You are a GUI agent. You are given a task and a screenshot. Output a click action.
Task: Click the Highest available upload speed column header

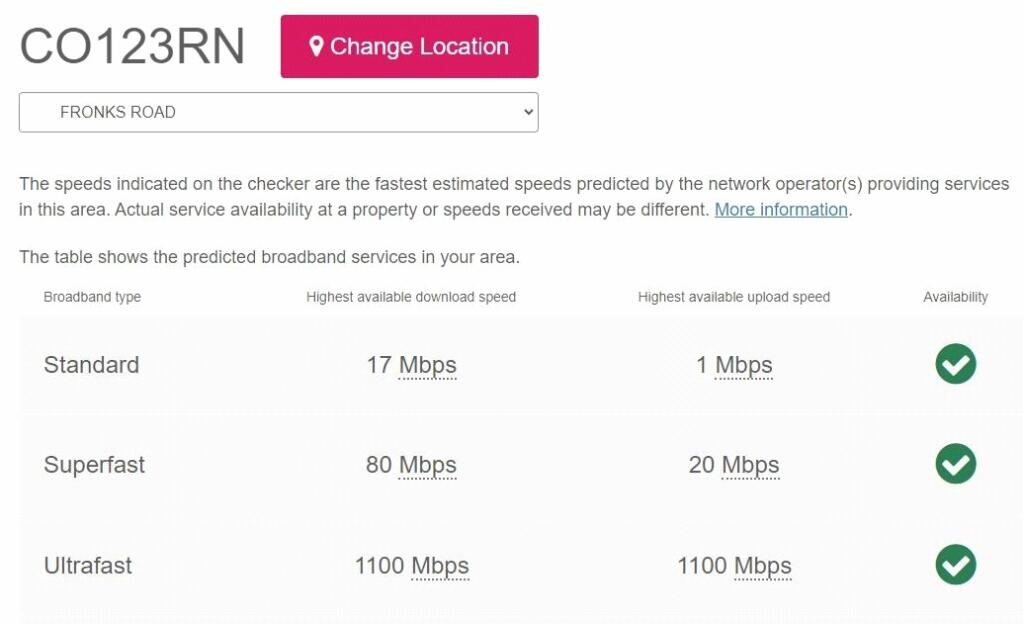coord(734,297)
